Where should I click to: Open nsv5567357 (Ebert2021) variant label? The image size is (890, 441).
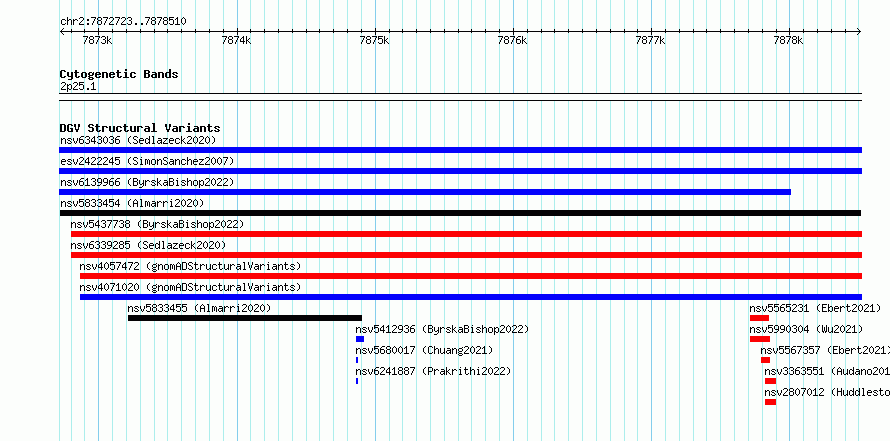[x=825, y=350]
